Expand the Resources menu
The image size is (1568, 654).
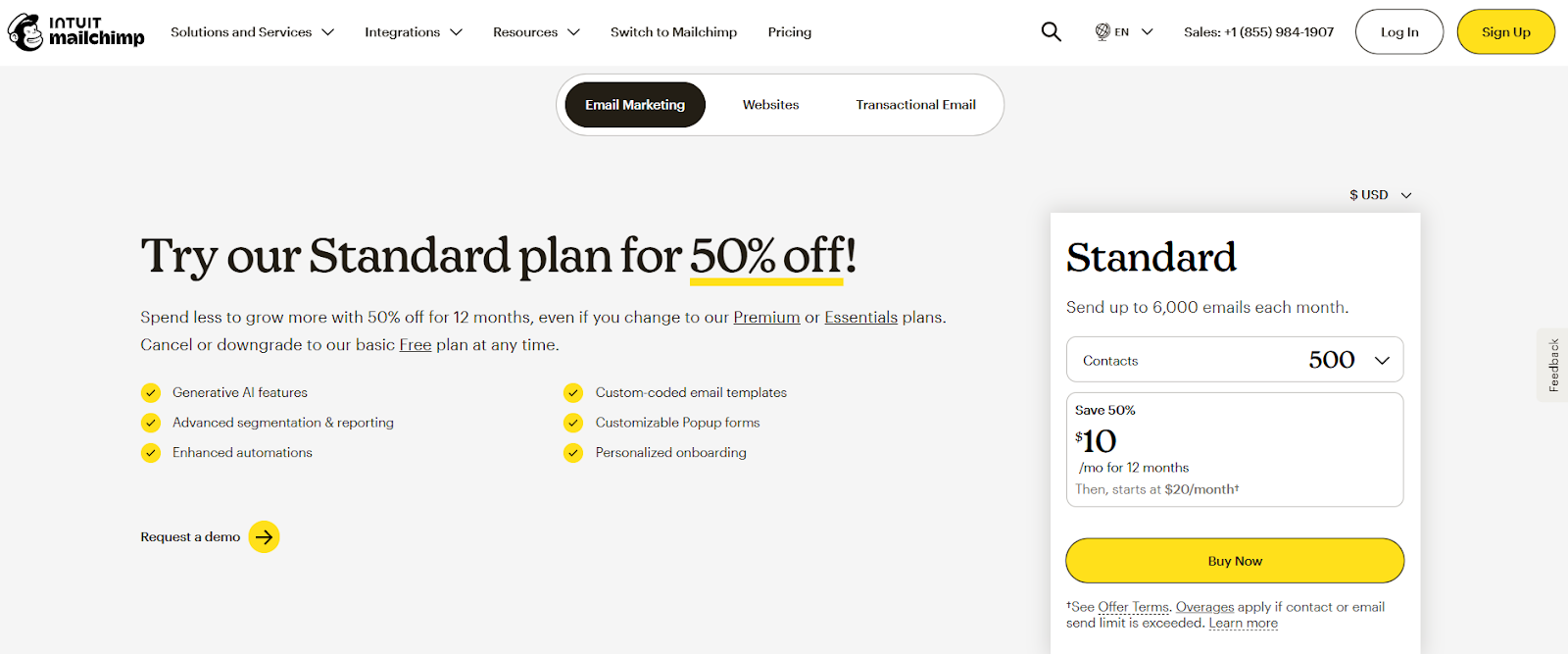536,32
